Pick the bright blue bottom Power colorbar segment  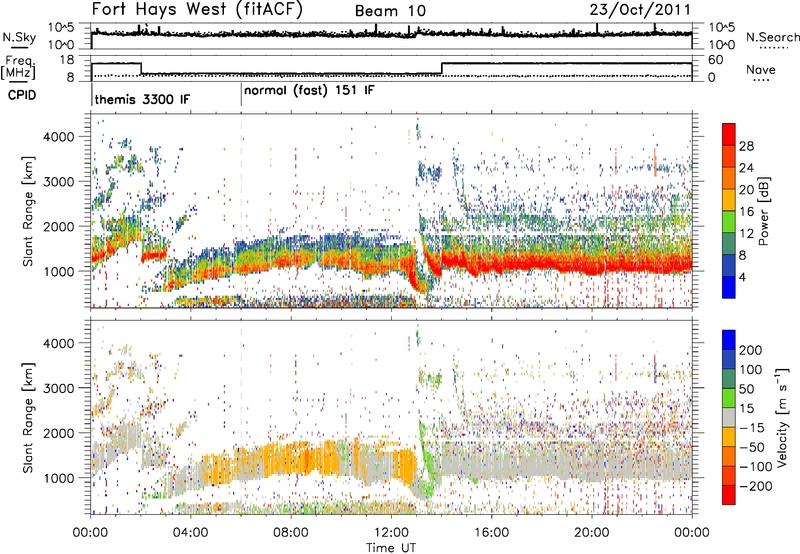pyautogui.click(x=729, y=287)
